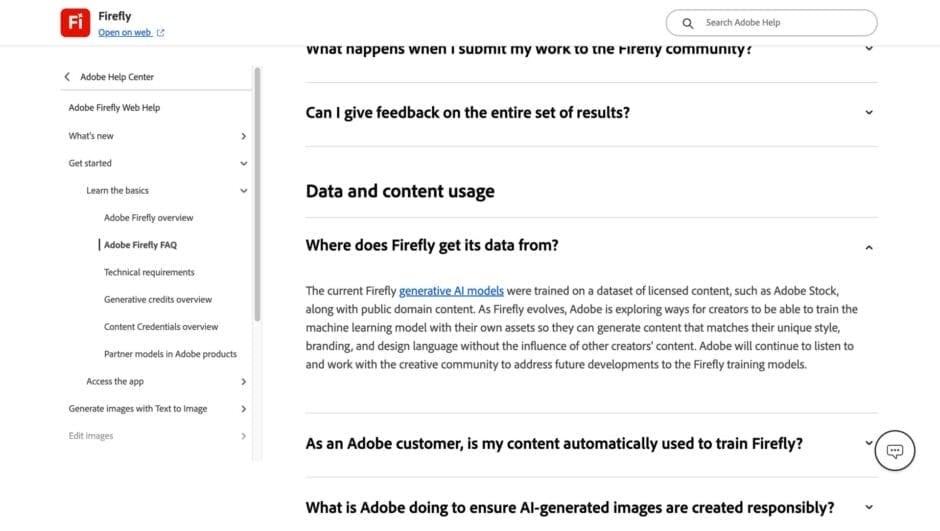Click the back chevron beside Adobe Help Center

click(67, 77)
